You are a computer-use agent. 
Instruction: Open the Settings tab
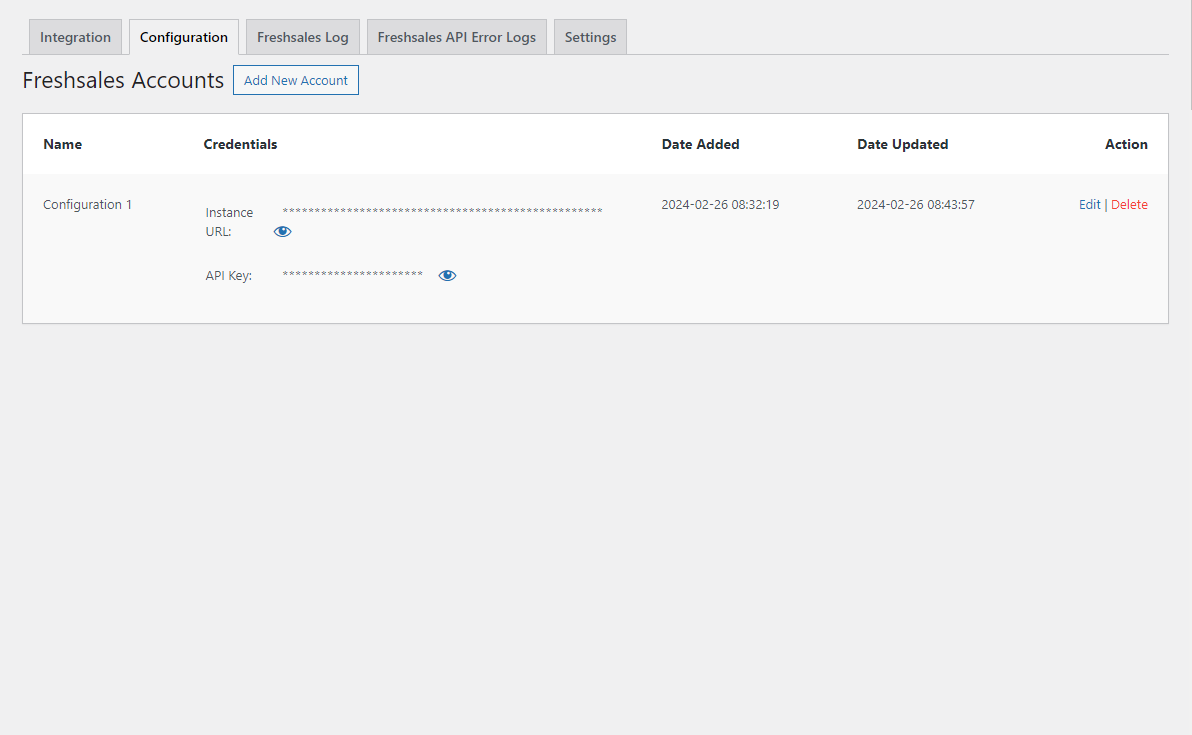coord(591,37)
